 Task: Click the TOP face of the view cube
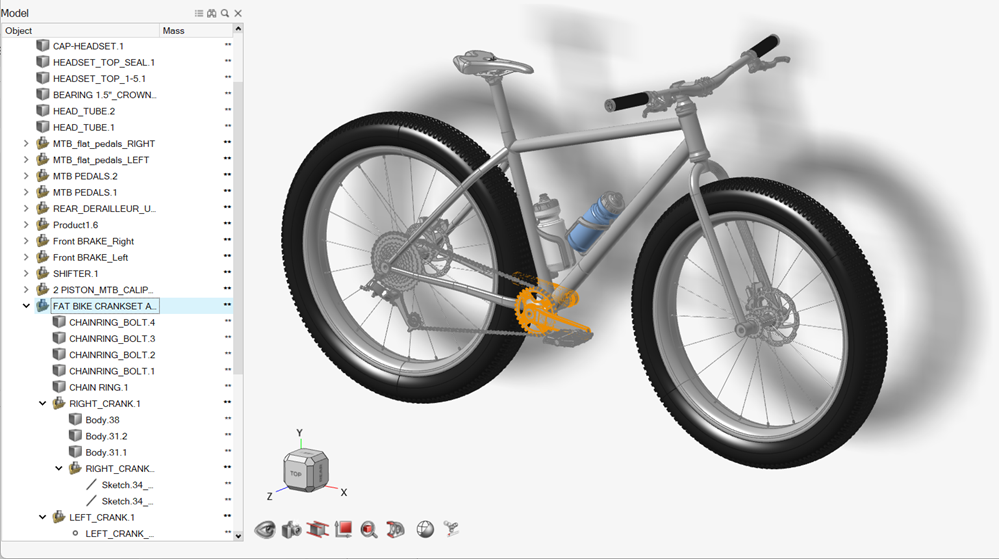pos(296,474)
